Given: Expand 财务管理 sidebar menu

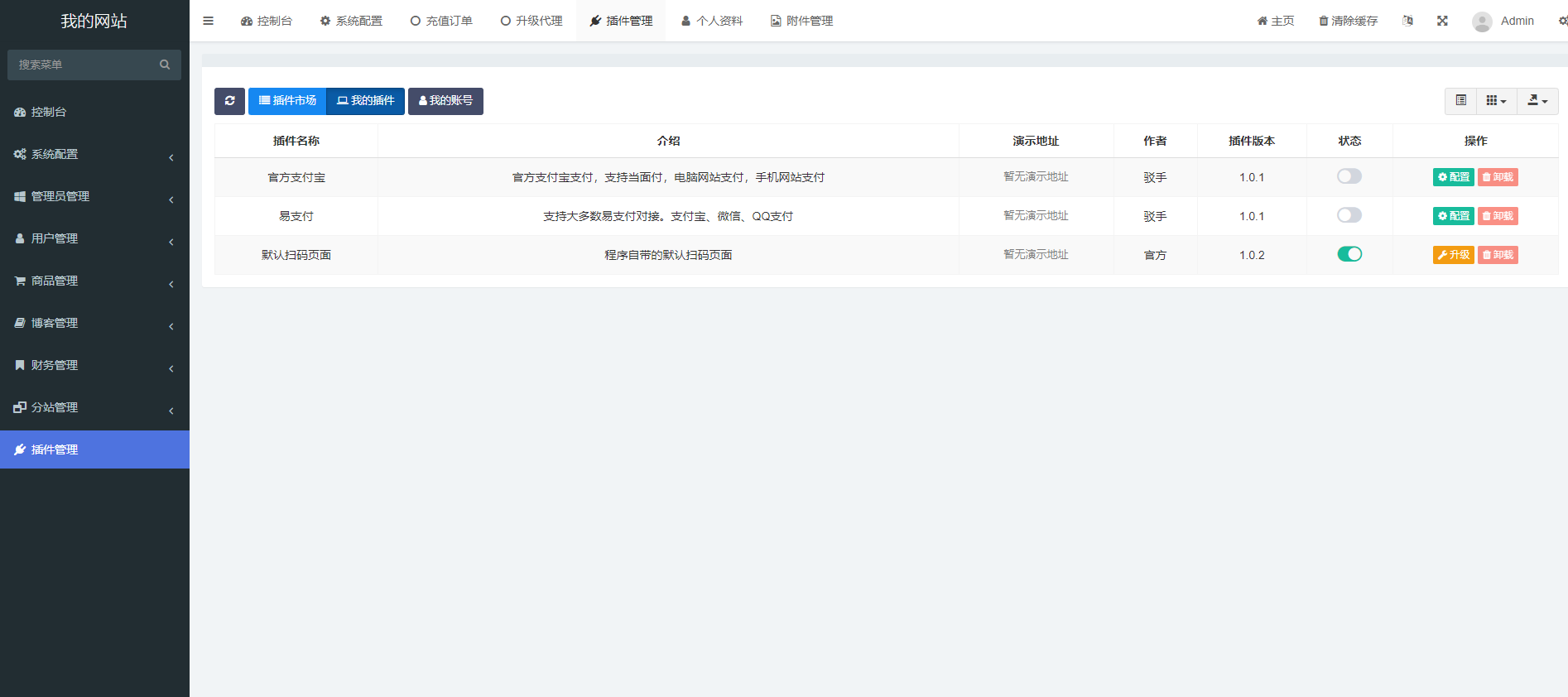Looking at the screenshot, I should coord(94,365).
